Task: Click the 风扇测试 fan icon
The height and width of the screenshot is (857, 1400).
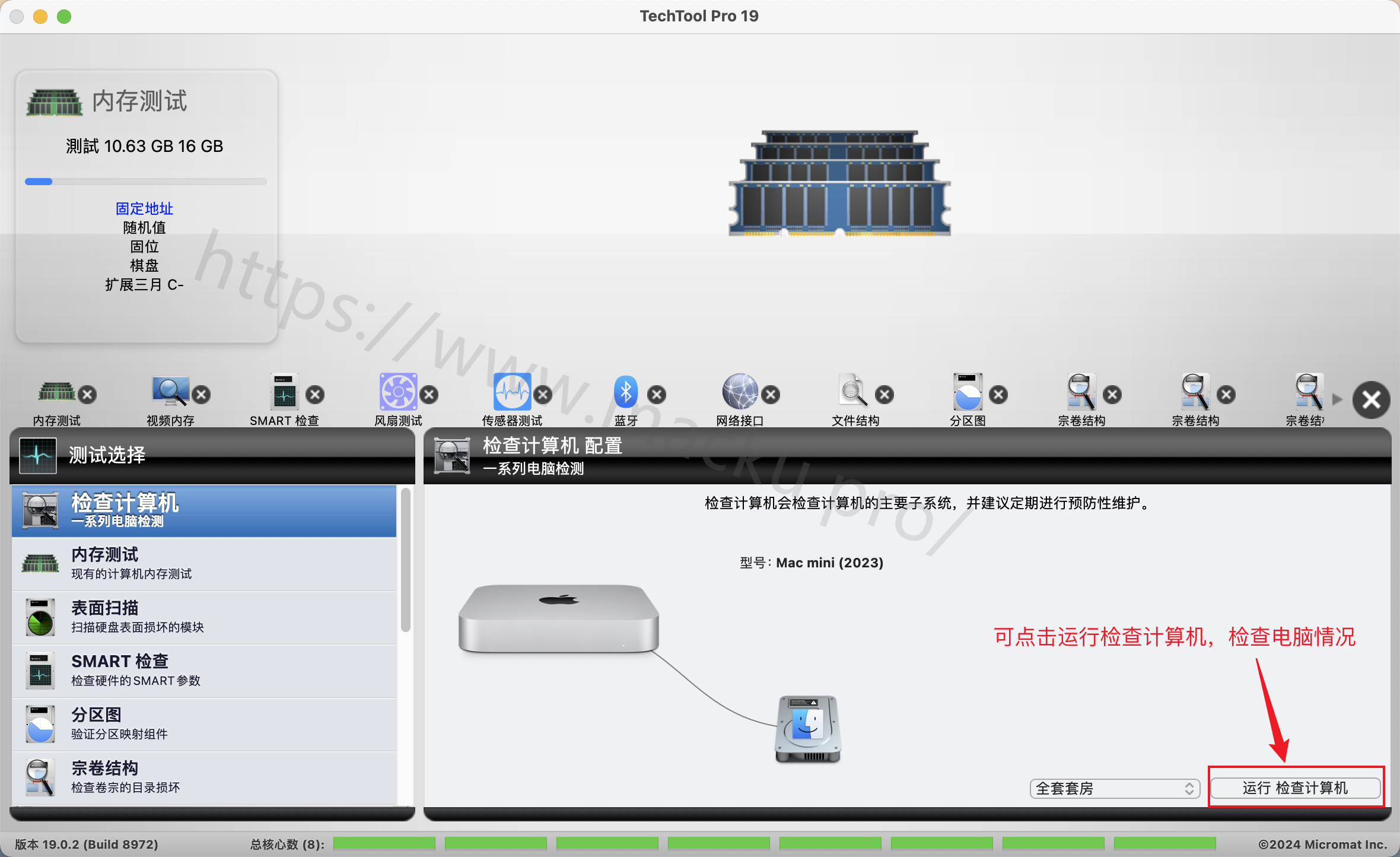Action: (398, 392)
